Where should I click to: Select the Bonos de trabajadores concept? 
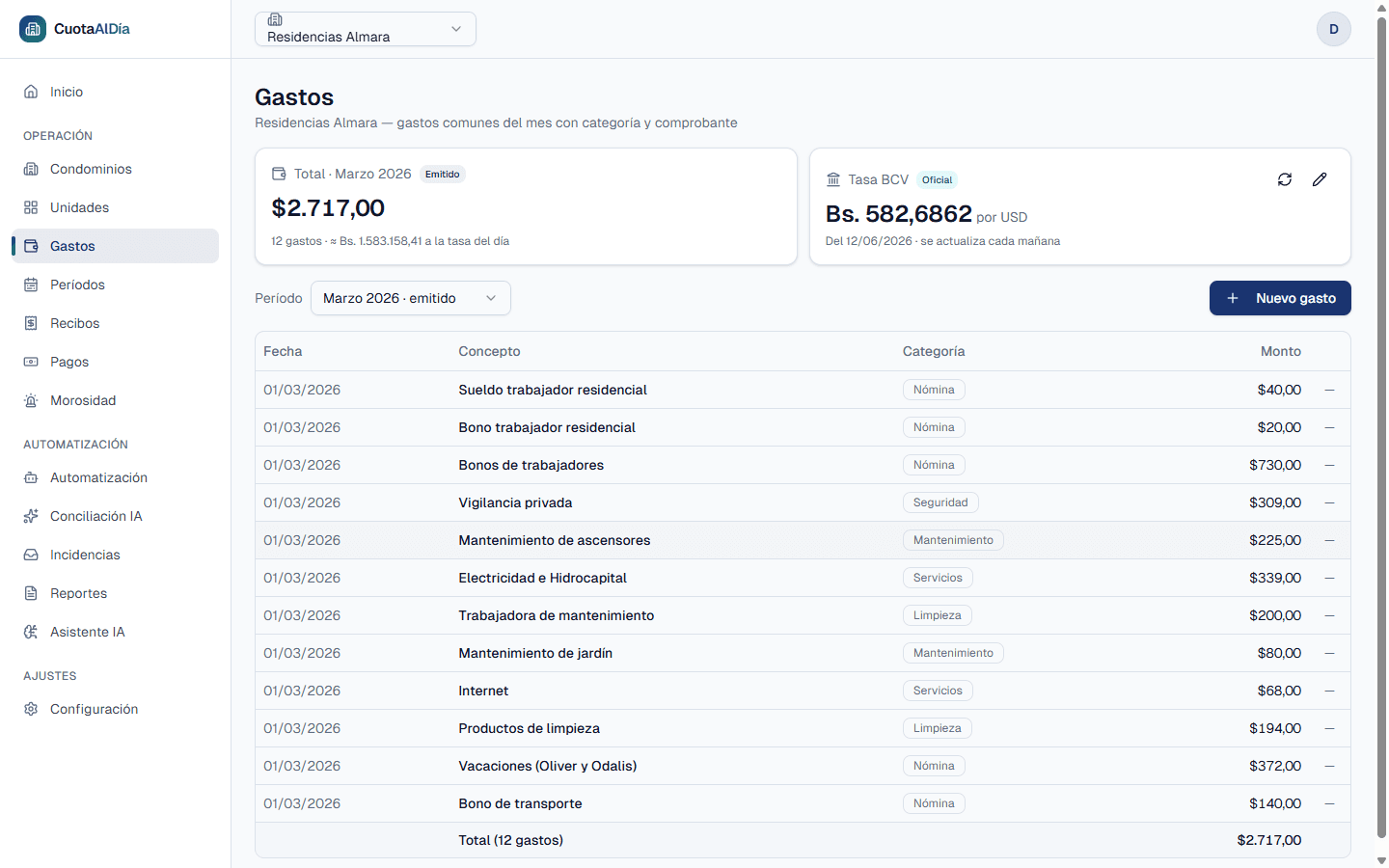coord(531,465)
